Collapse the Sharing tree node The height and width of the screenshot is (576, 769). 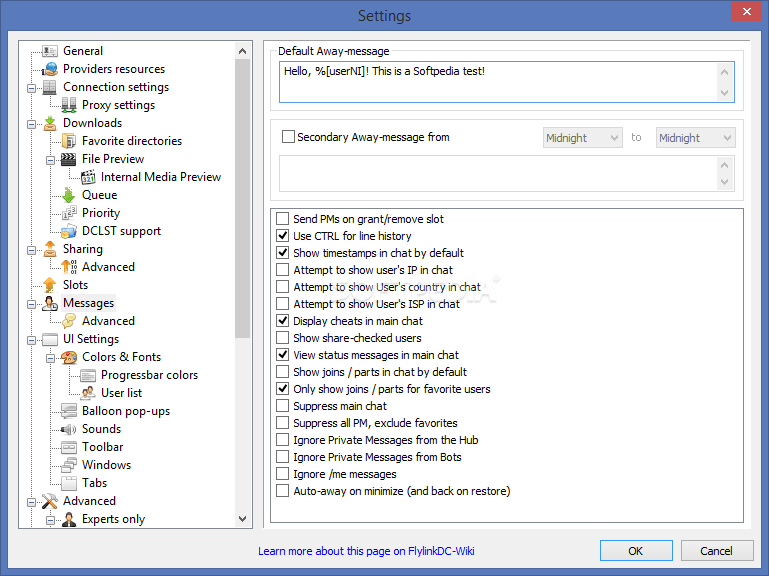31,250
